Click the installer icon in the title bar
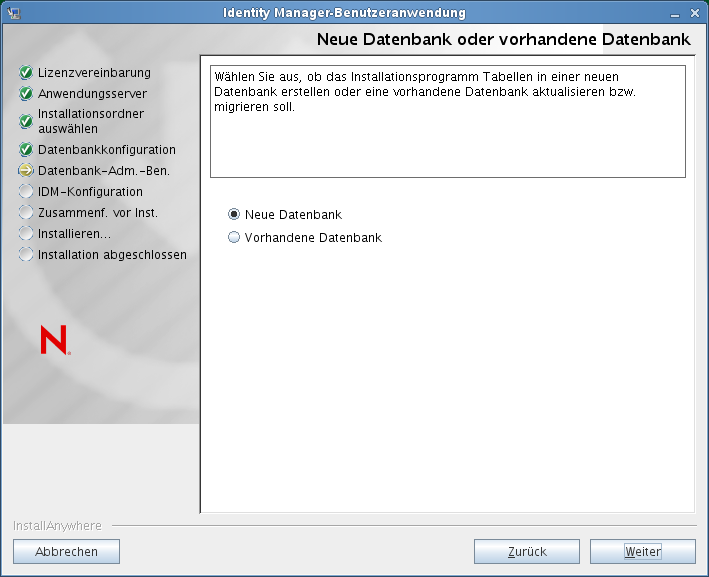Image resolution: width=709 pixels, height=577 pixels. pyautogui.click(x=14, y=13)
